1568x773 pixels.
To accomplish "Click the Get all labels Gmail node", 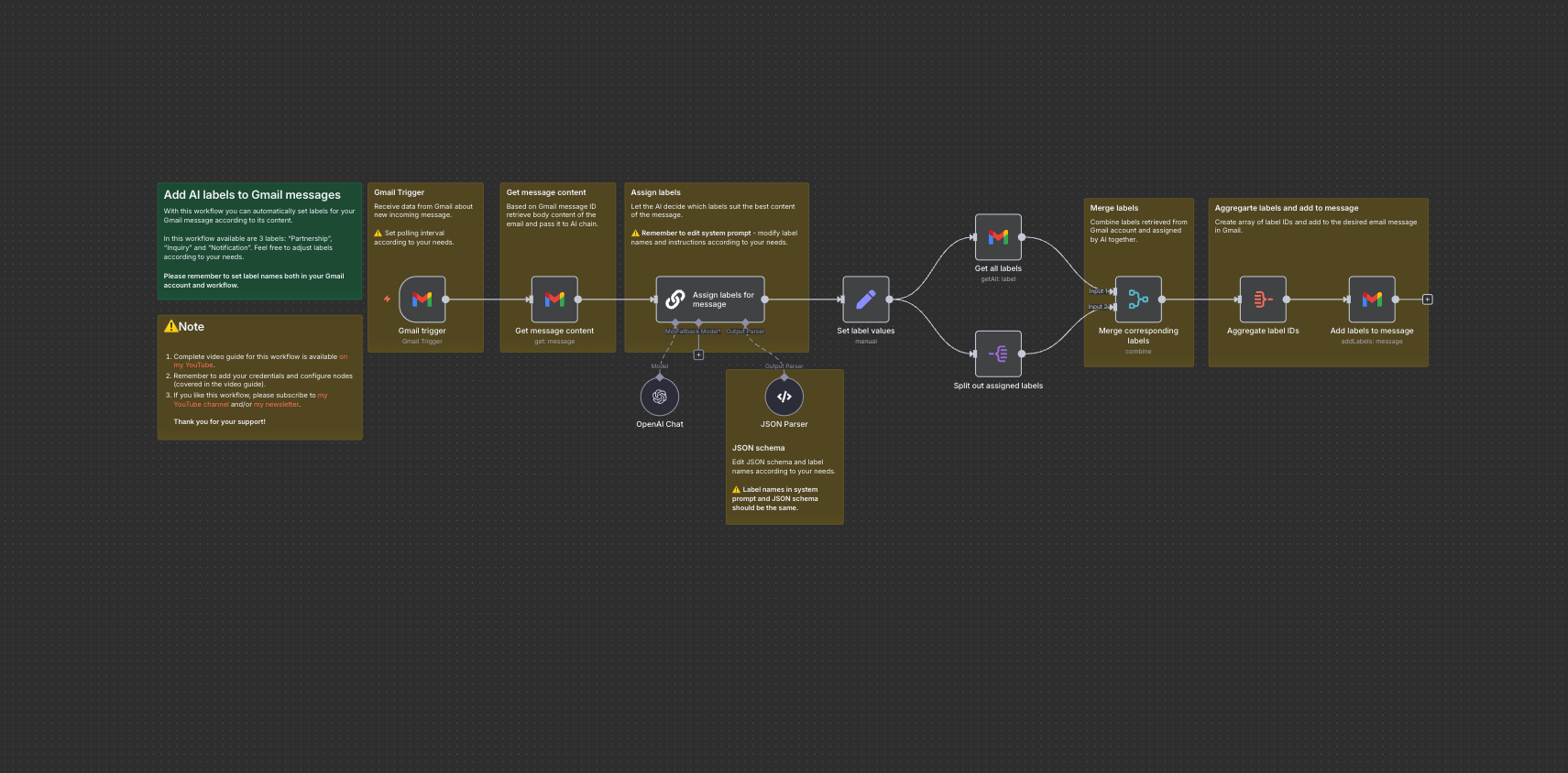I will tap(998, 237).
